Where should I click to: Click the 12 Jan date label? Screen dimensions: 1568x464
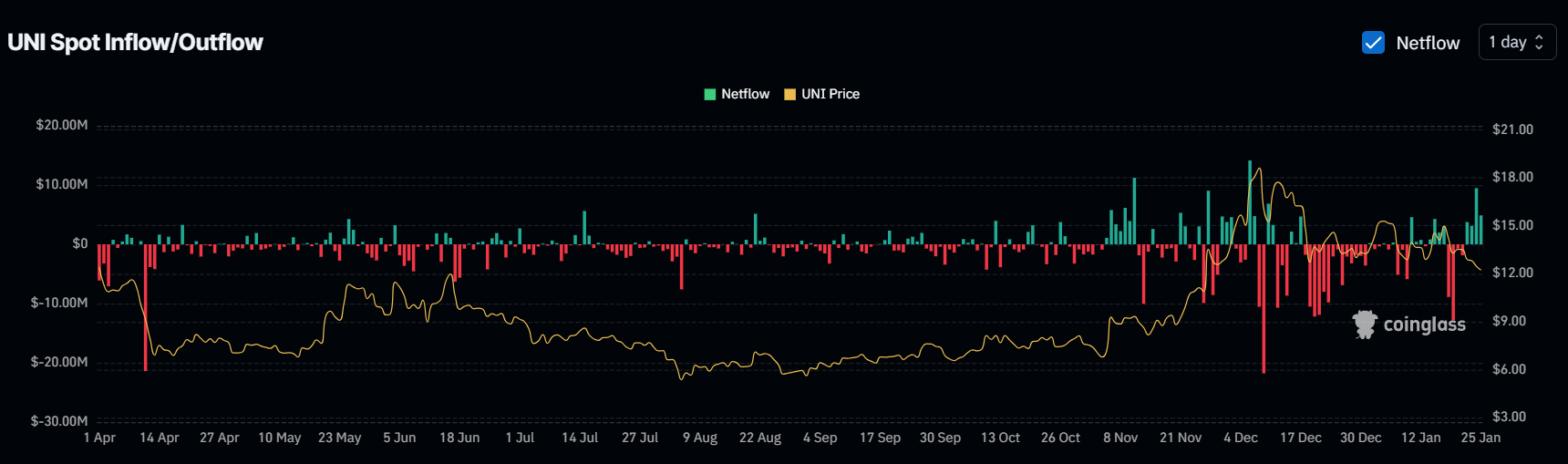tap(1421, 438)
